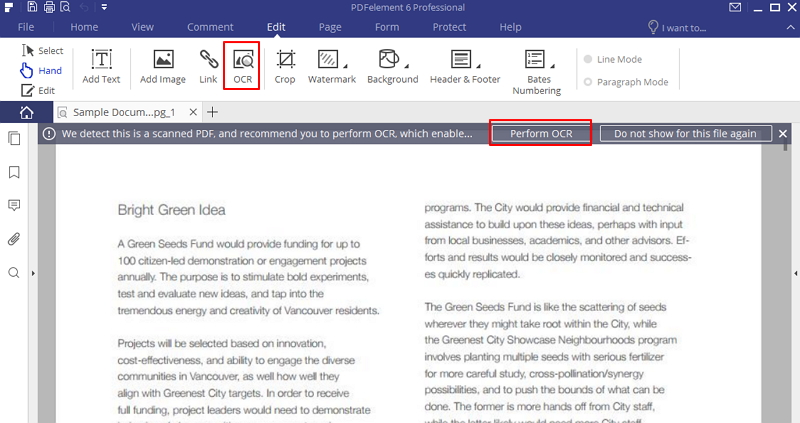Expand the Background dropdown arrow
Image resolution: width=800 pixels, height=423 pixels.
coord(407,66)
